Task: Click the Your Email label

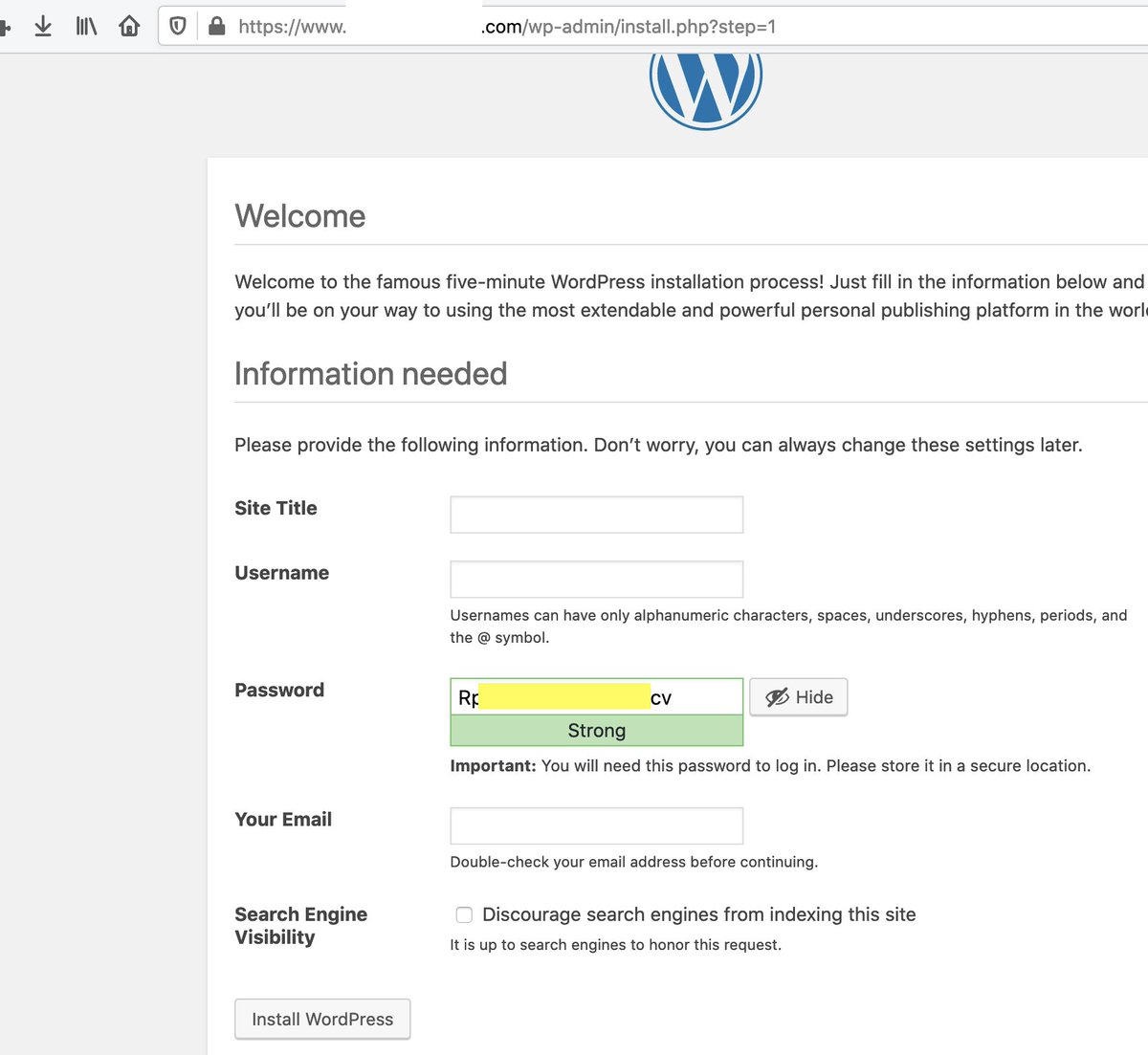Action: 283,819
